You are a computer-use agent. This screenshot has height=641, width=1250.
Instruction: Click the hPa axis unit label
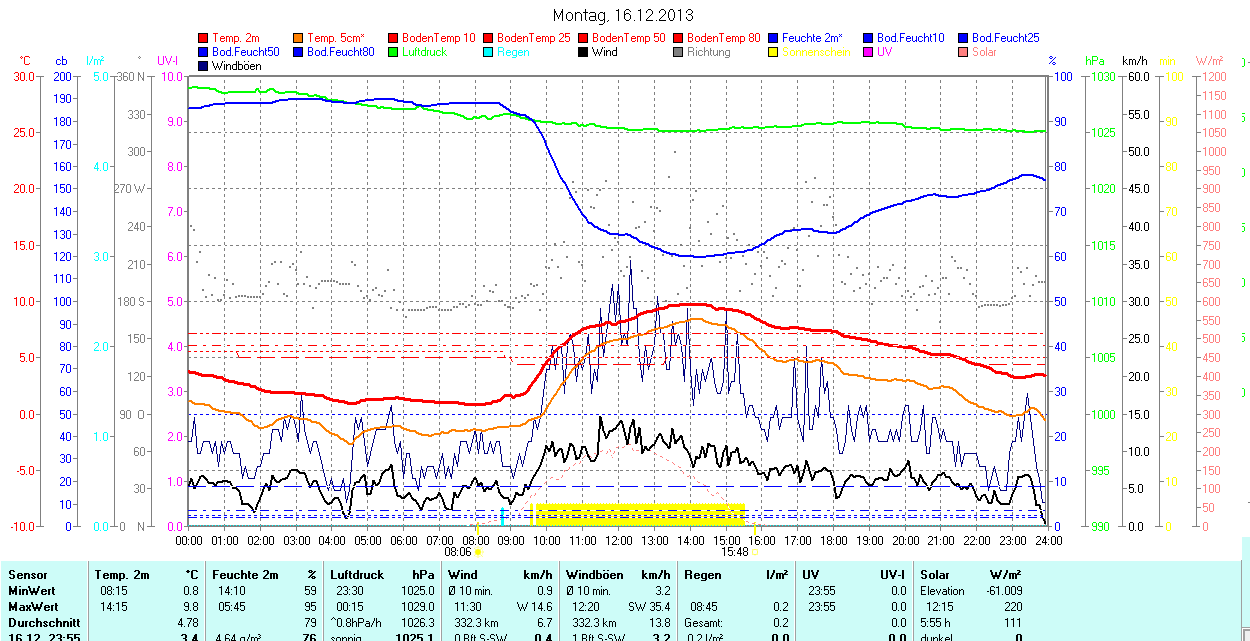[x=1093, y=61]
